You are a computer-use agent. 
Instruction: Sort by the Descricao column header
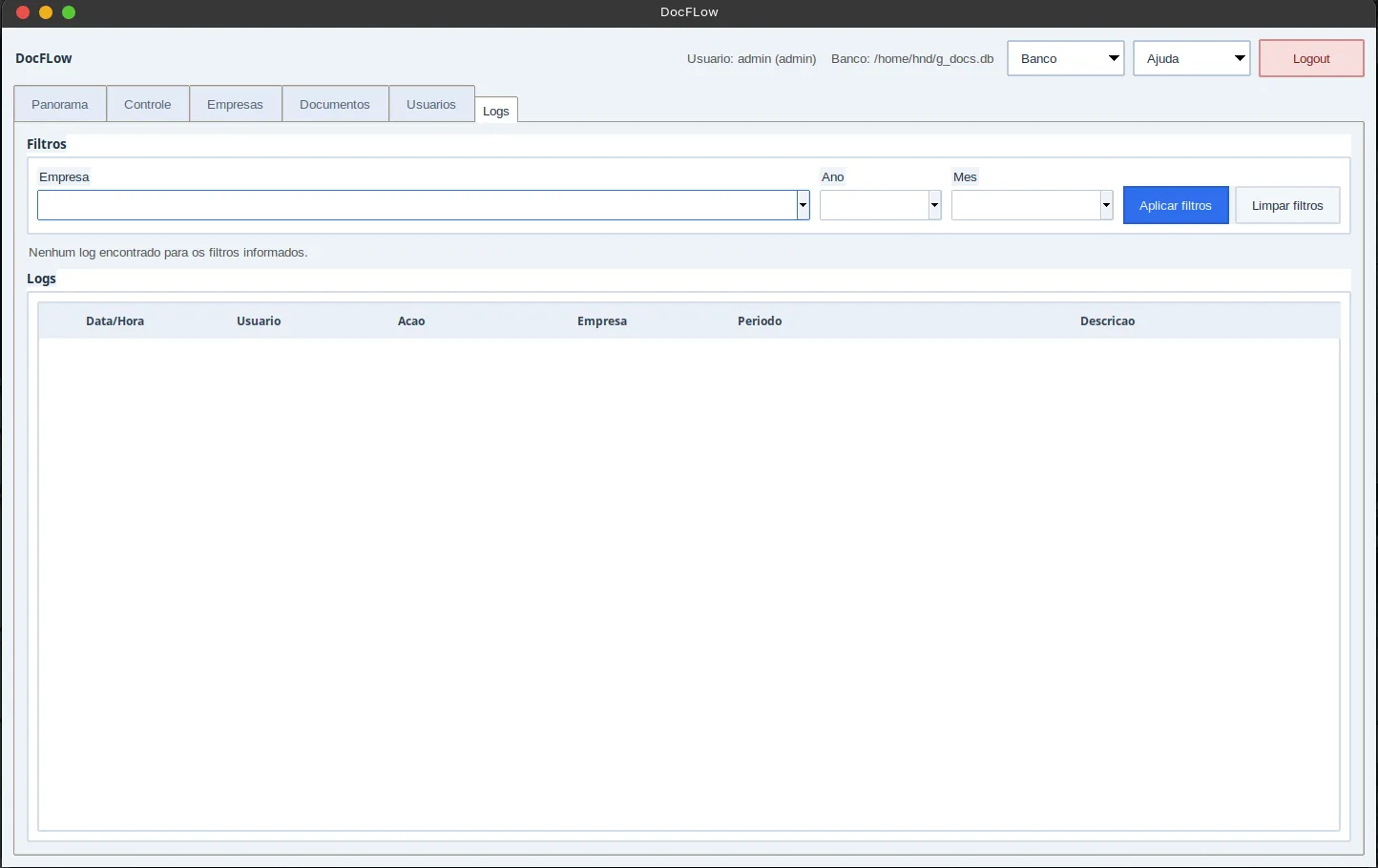coord(1108,320)
